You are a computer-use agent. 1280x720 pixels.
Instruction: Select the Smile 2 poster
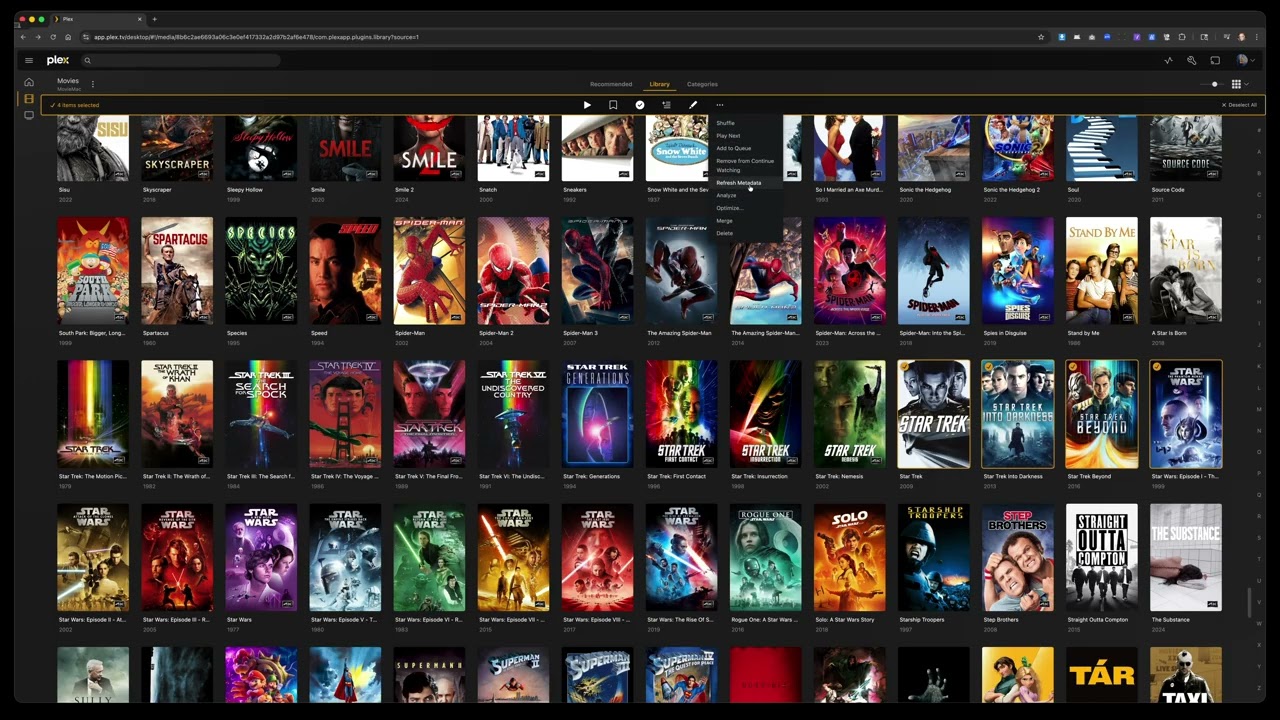[x=429, y=148]
